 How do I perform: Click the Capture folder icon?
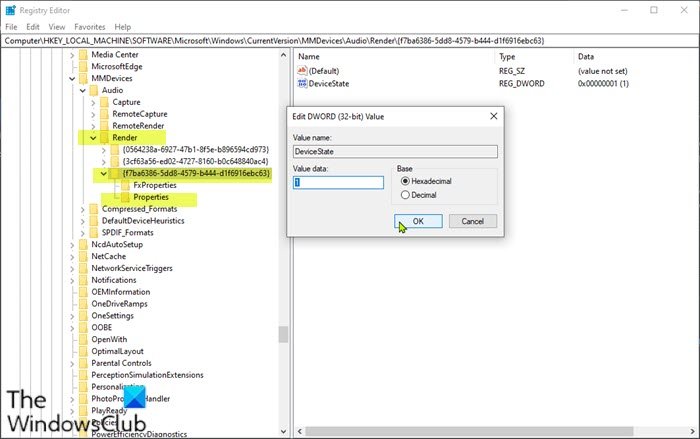click(104, 102)
